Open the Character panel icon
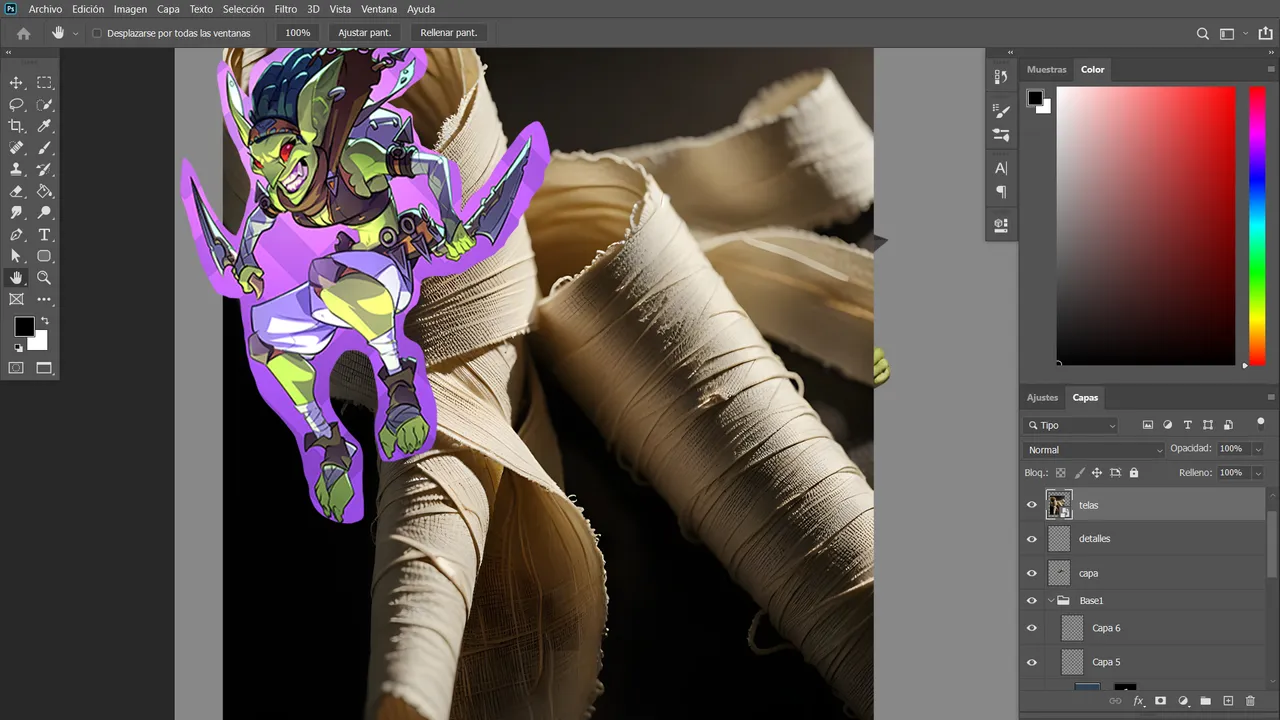The height and width of the screenshot is (720, 1280). 1001,168
